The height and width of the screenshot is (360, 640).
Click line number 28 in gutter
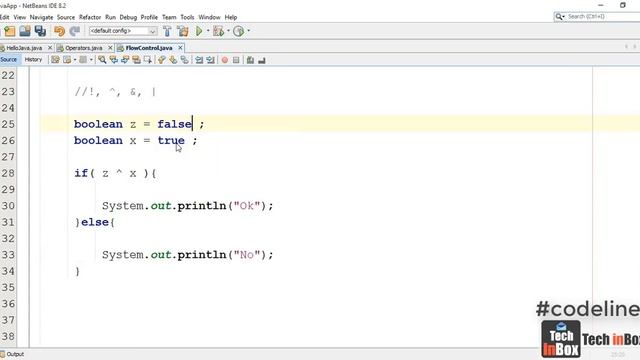(x=8, y=173)
